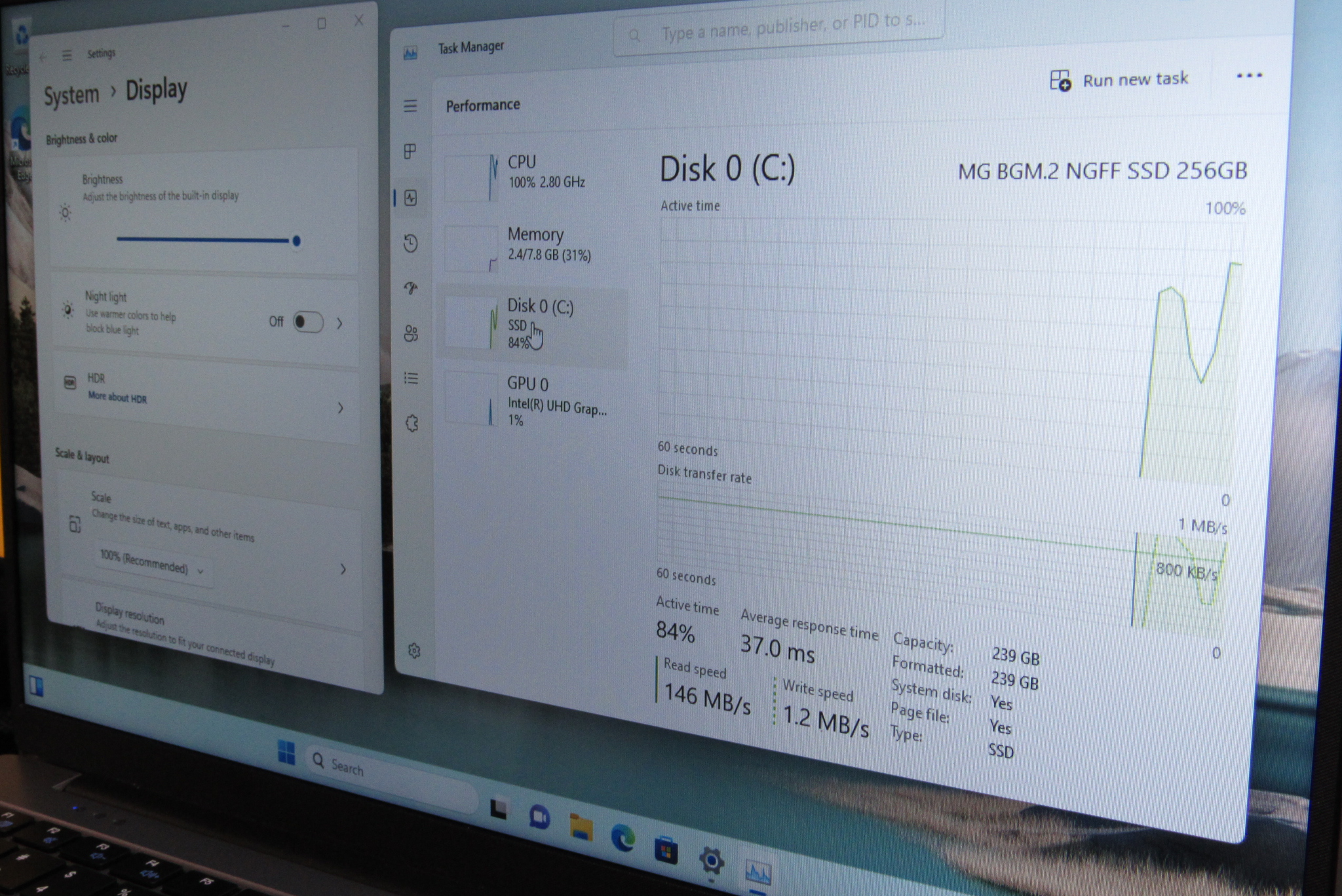The width and height of the screenshot is (1342, 896).
Task: Open the More about HDR link
Action: point(117,398)
